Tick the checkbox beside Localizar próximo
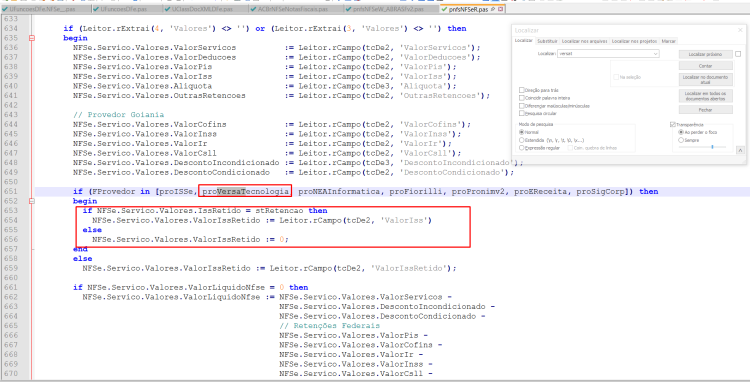The width and height of the screenshot is (750, 382). click(738, 54)
